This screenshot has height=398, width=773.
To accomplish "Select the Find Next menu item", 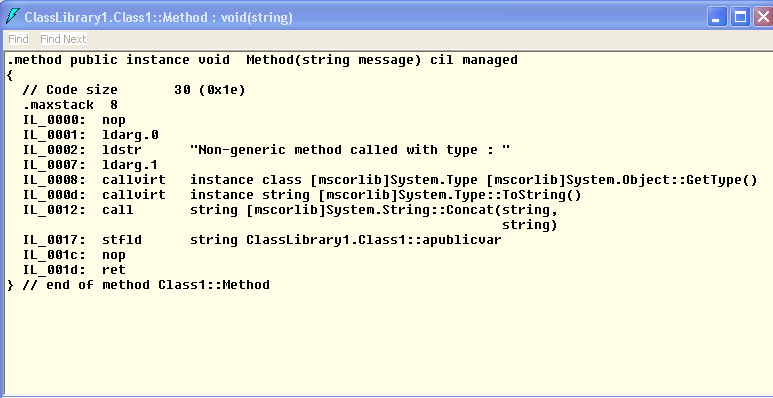I will click(63, 39).
